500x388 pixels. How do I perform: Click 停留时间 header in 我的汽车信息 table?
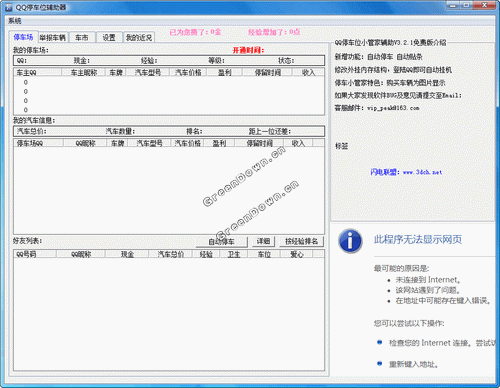click(x=259, y=143)
